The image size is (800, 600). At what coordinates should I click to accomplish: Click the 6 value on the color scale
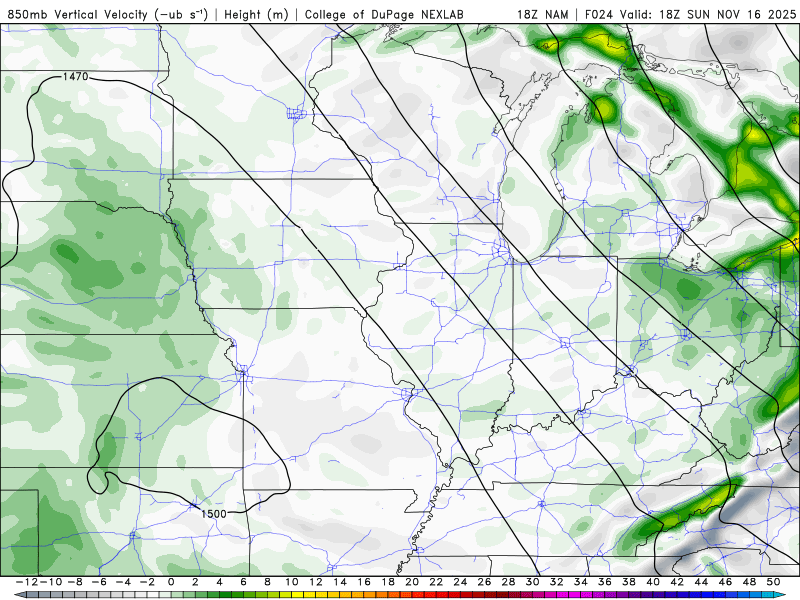[x=243, y=582]
